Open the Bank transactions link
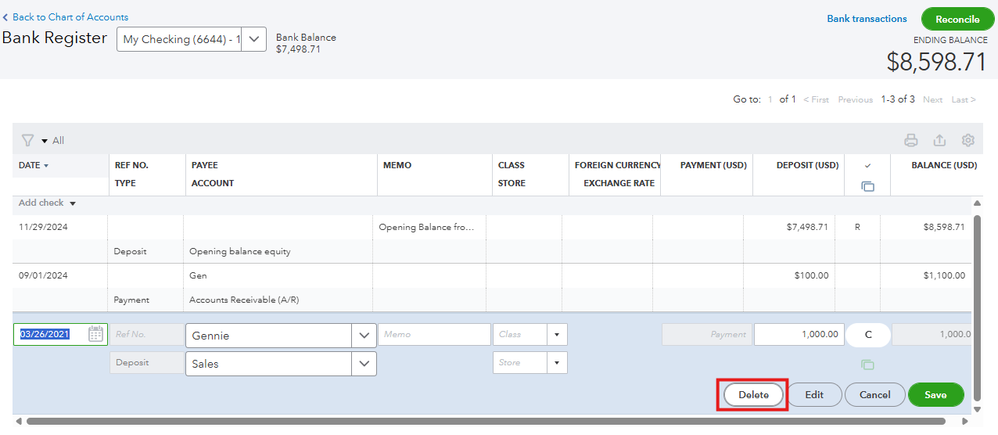 (867, 19)
